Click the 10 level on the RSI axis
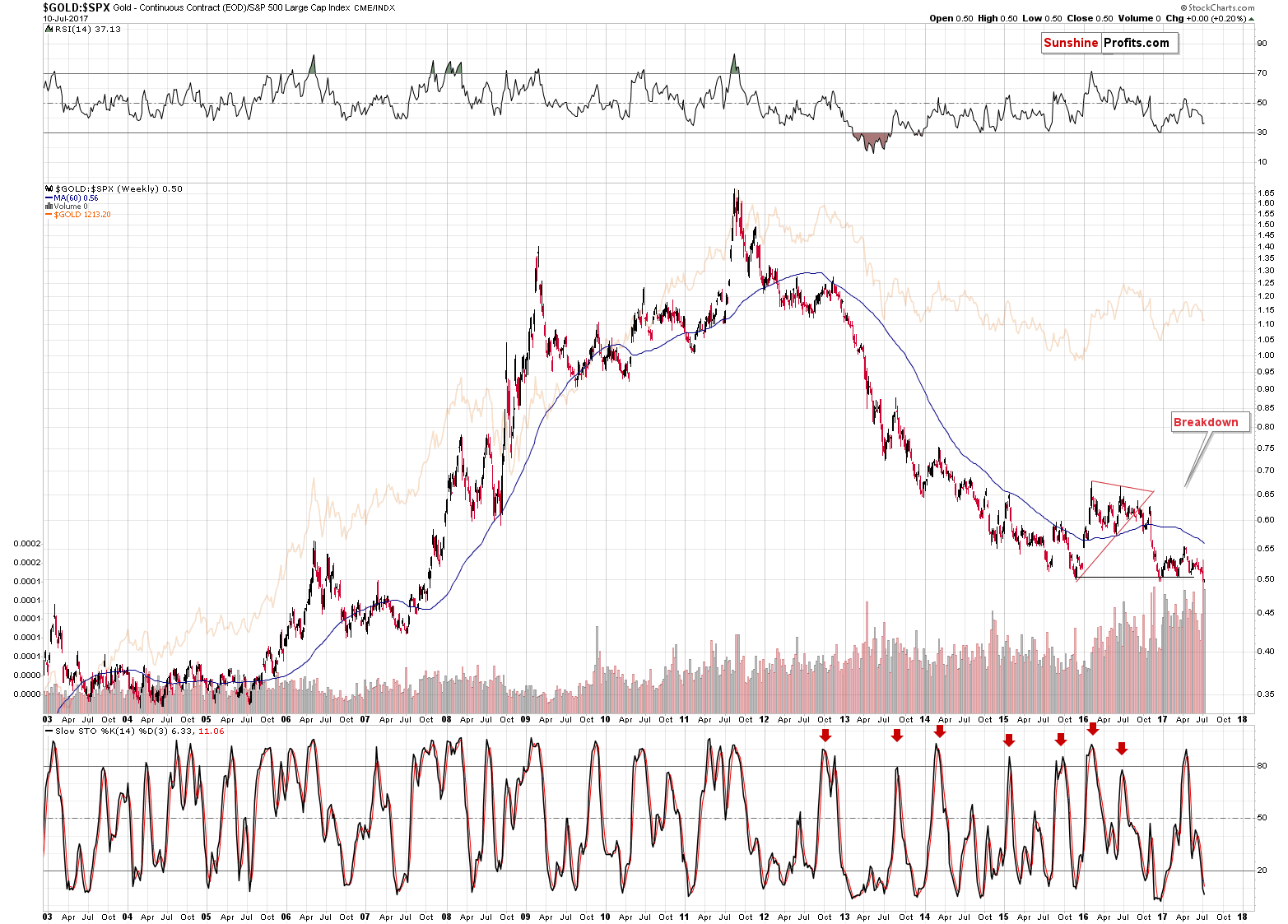 point(1262,161)
